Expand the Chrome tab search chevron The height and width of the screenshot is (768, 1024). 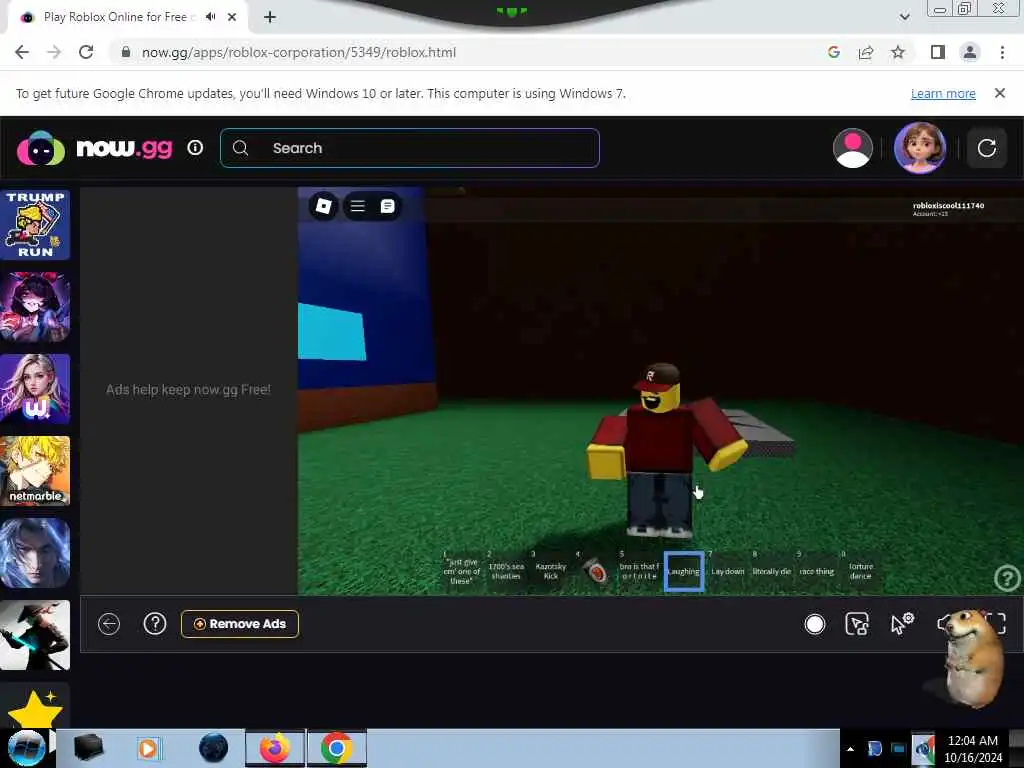pyautogui.click(x=904, y=17)
